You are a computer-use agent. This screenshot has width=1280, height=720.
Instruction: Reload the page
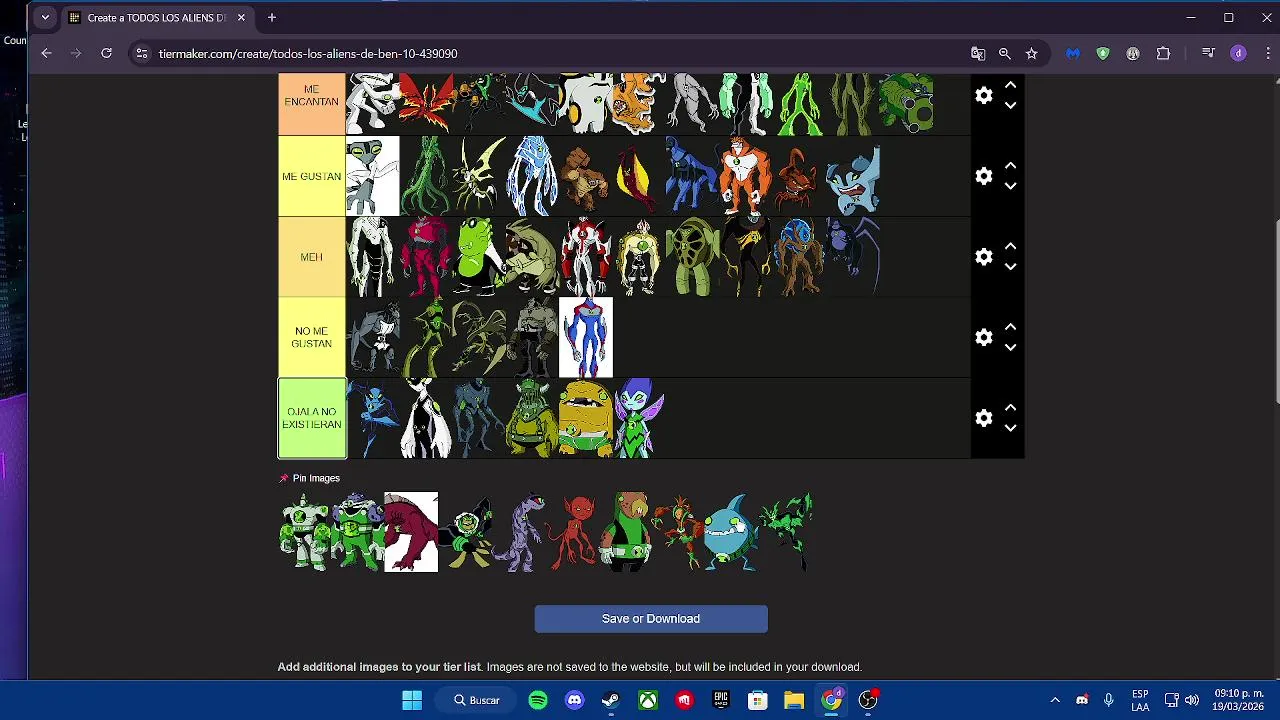pyautogui.click(x=106, y=53)
